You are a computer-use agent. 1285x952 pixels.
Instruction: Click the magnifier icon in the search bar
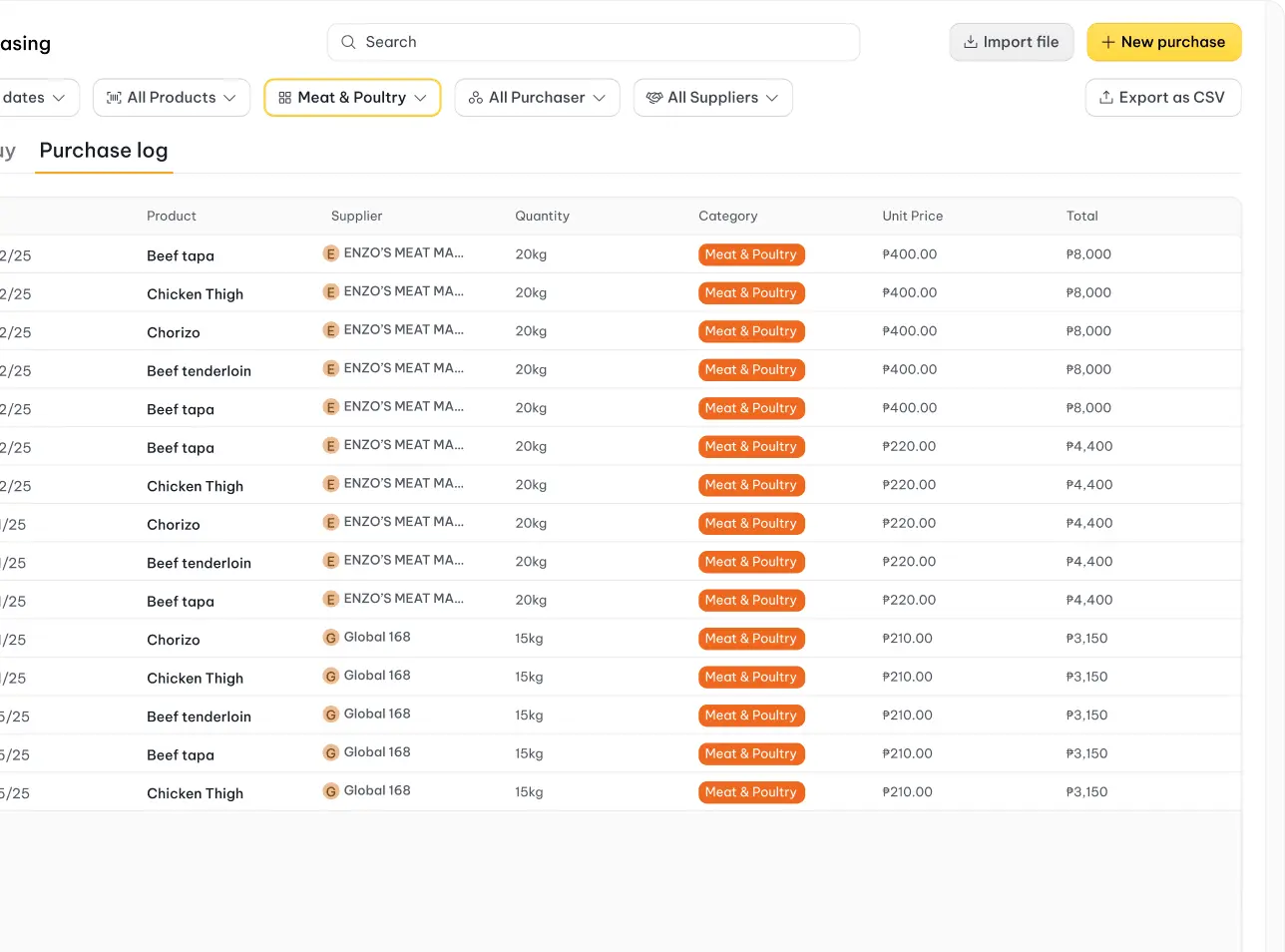point(348,42)
